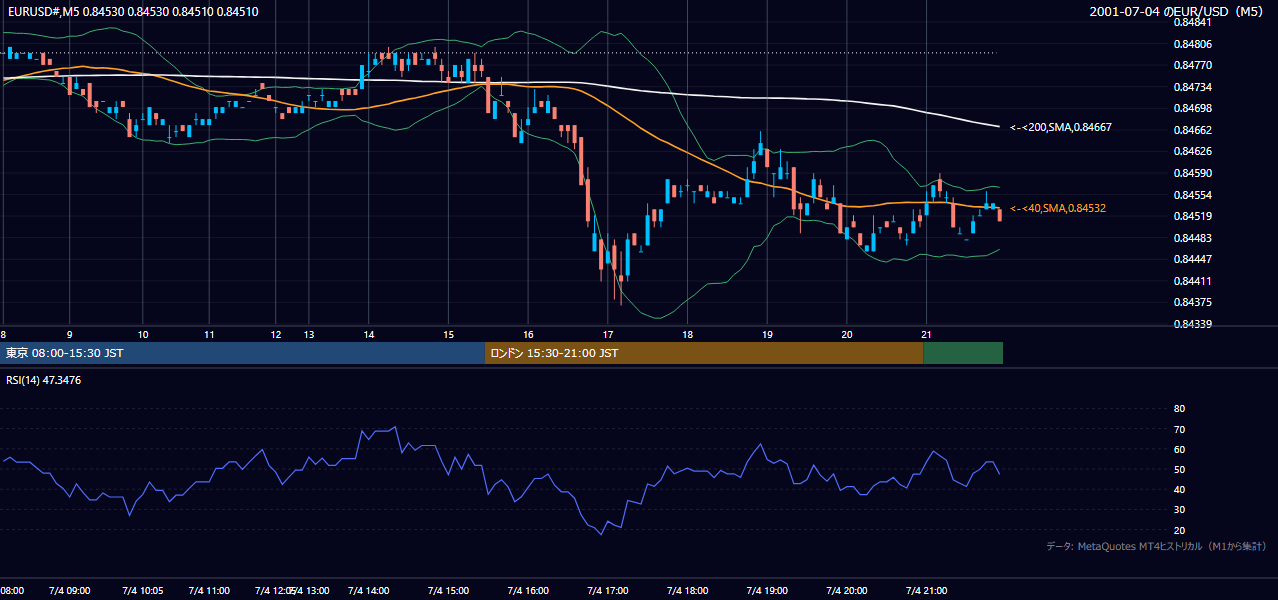Click RSI scale level 40
1278x600 pixels.
tap(1179, 489)
